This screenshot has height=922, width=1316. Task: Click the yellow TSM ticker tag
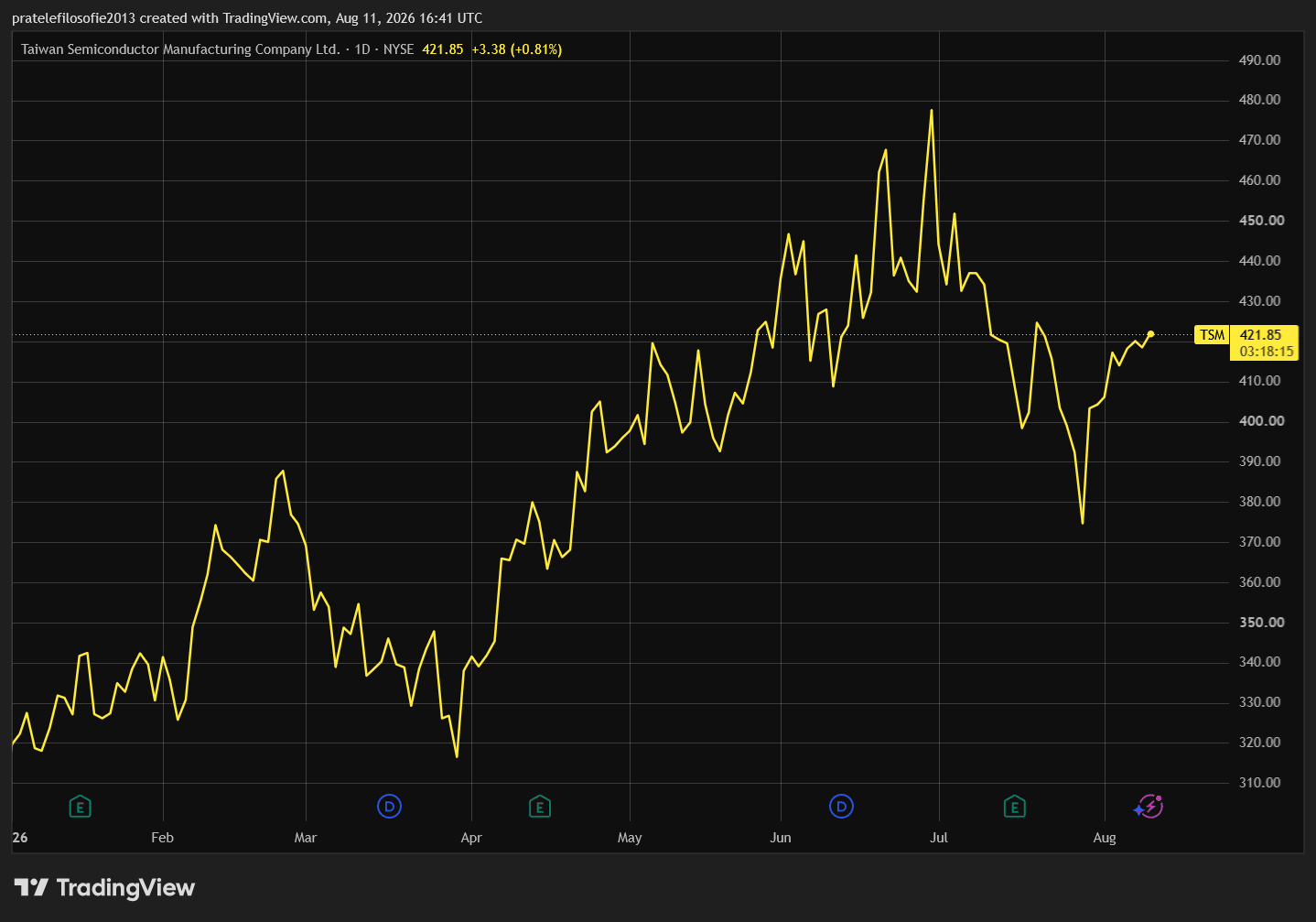(x=1213, y=335)
